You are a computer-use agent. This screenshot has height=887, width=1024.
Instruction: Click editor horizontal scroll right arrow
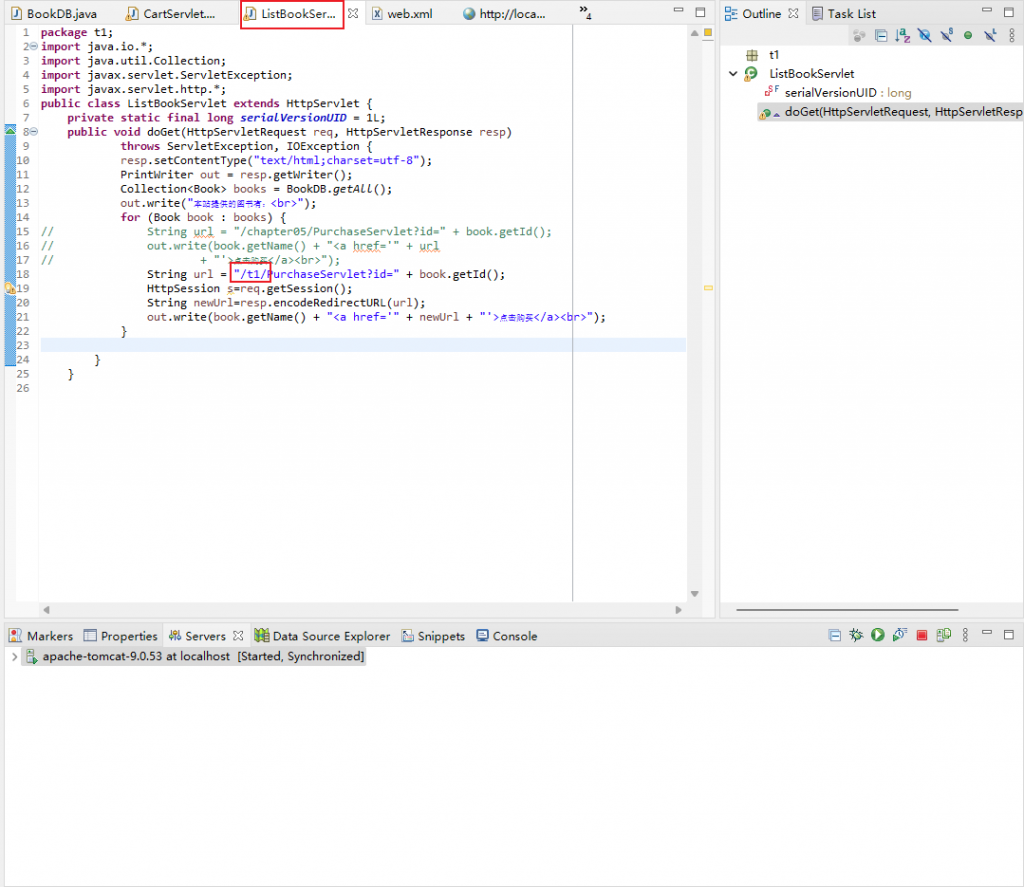pyautogui.click(x=679, y=610)
